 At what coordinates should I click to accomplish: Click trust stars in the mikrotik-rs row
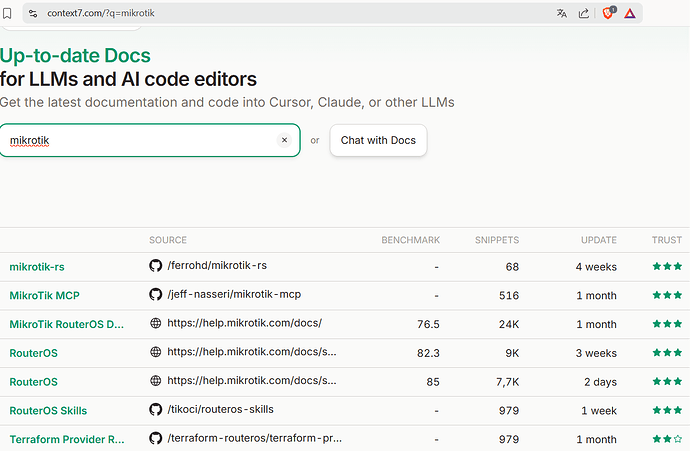tap(667, 266)
